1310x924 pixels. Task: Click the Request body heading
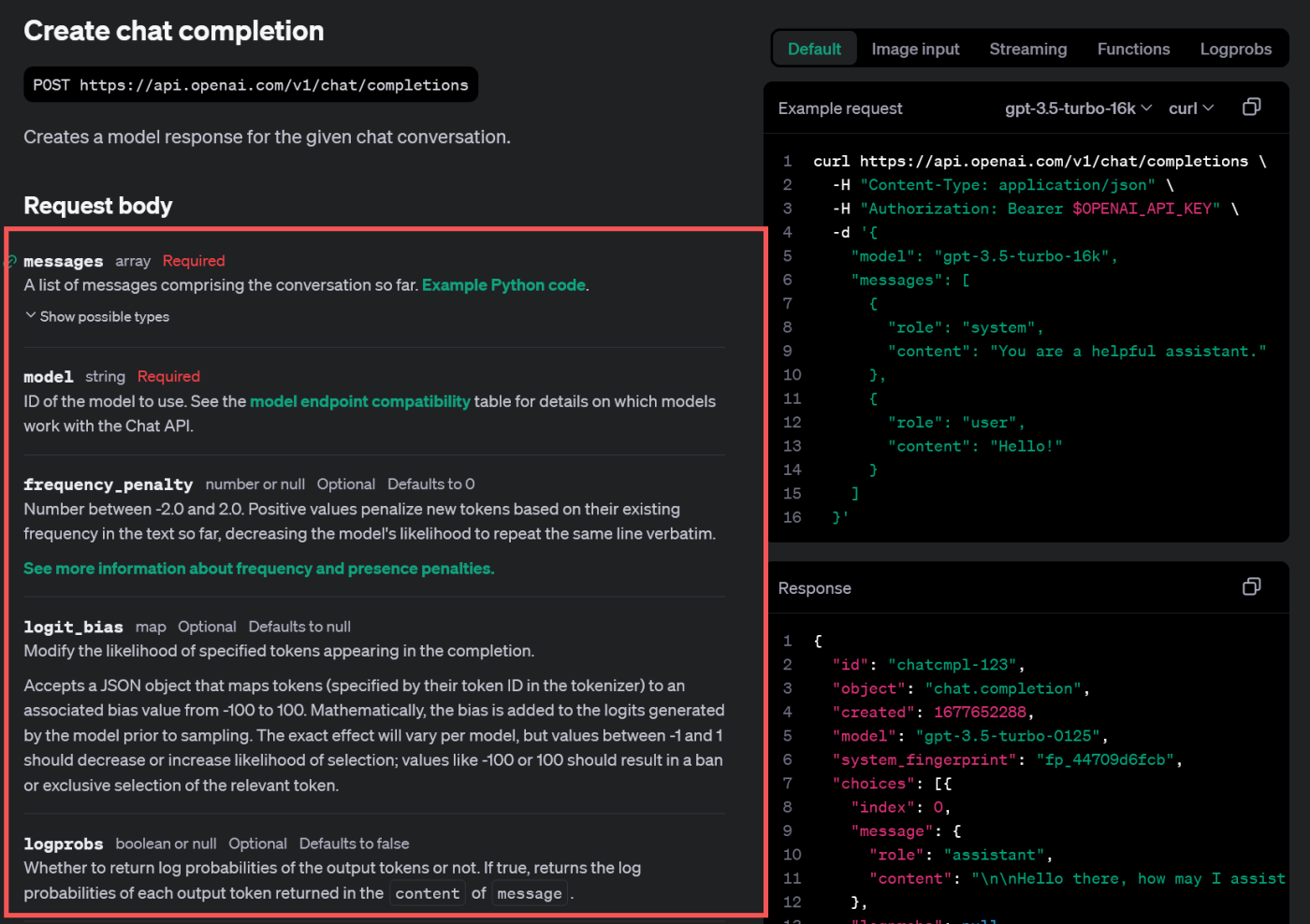tap(98, 206)
